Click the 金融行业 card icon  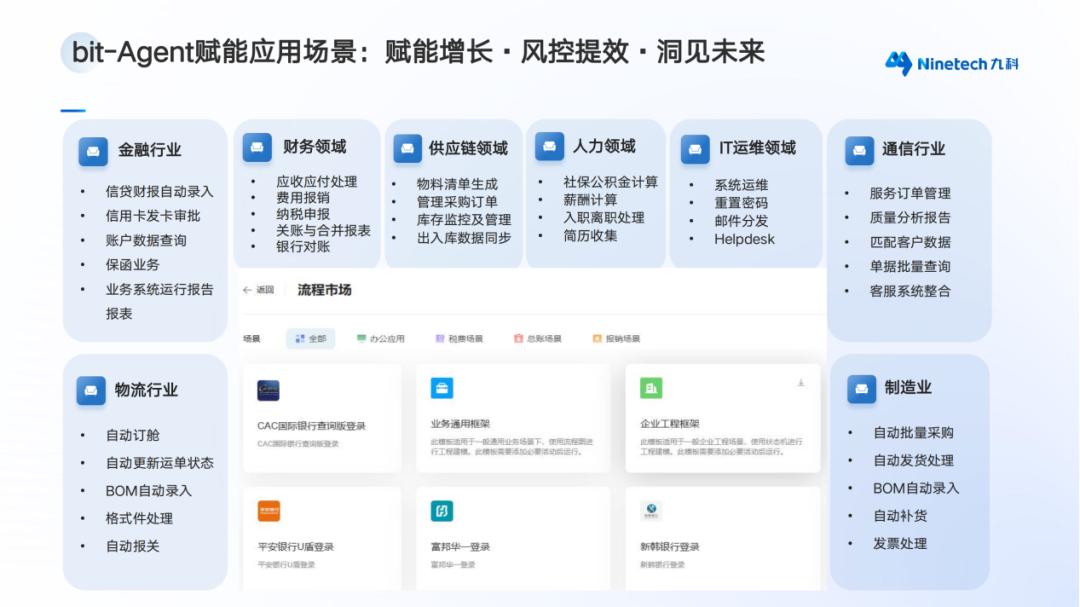pos(93,152)
